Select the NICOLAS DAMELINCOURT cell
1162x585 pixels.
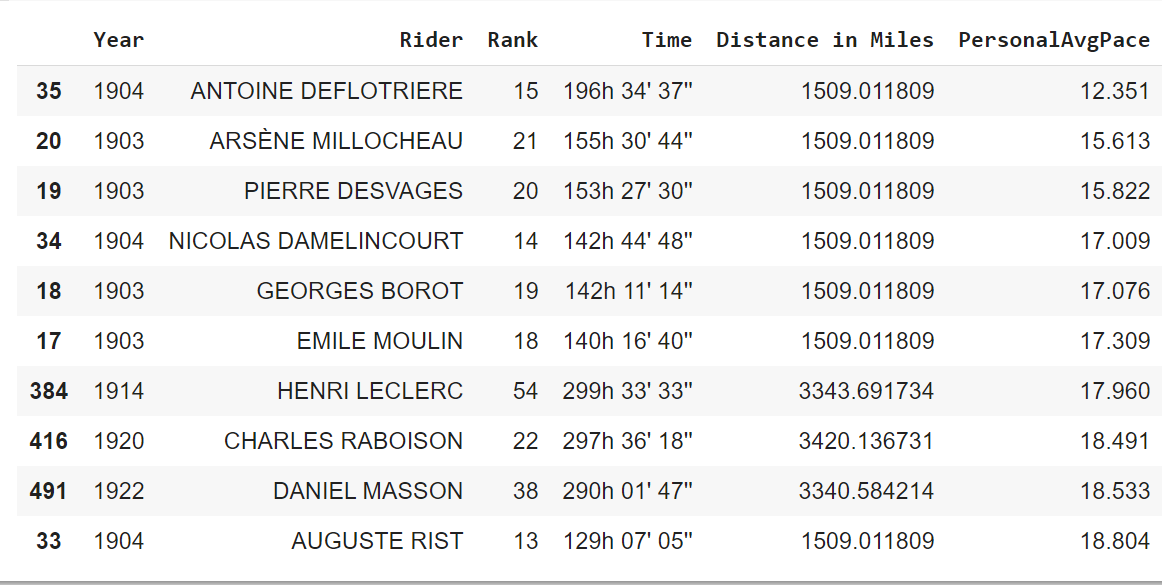click(x=316, y=241)
